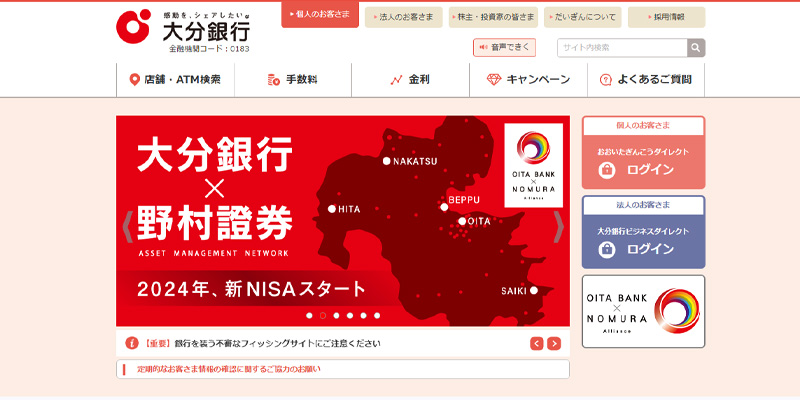Open the よくあるご質問 menu item
This screenshot has height=400, width=800.
coord(646,80)
